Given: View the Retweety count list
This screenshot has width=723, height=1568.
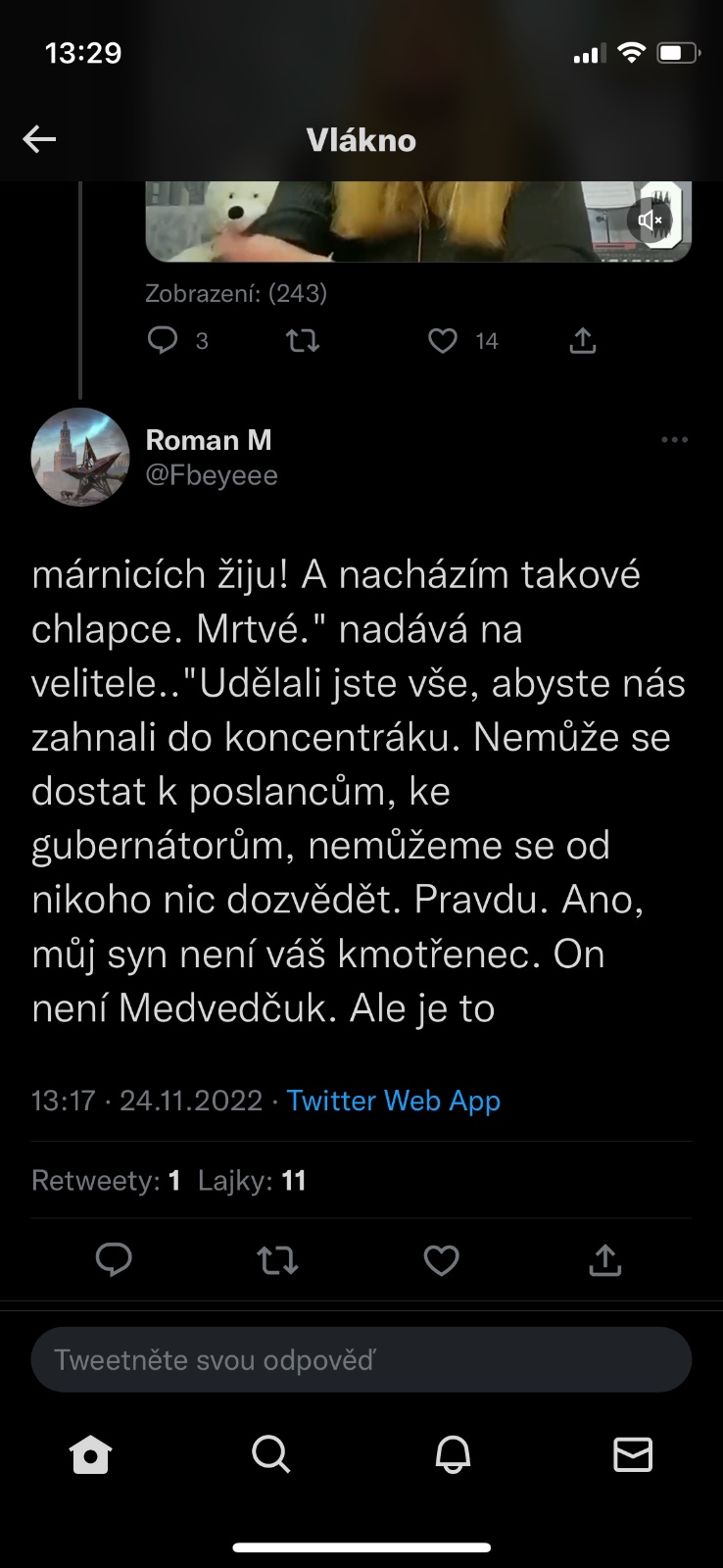Looking at the screenshot, I should (x=106, y=1180).
